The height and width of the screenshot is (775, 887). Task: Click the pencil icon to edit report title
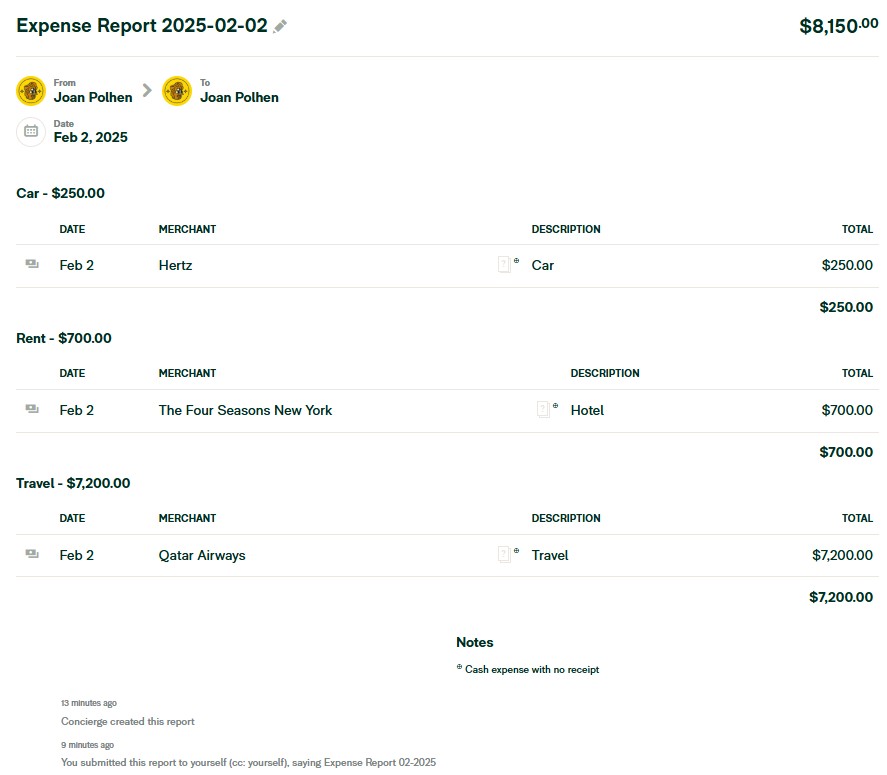pos(280,26)
